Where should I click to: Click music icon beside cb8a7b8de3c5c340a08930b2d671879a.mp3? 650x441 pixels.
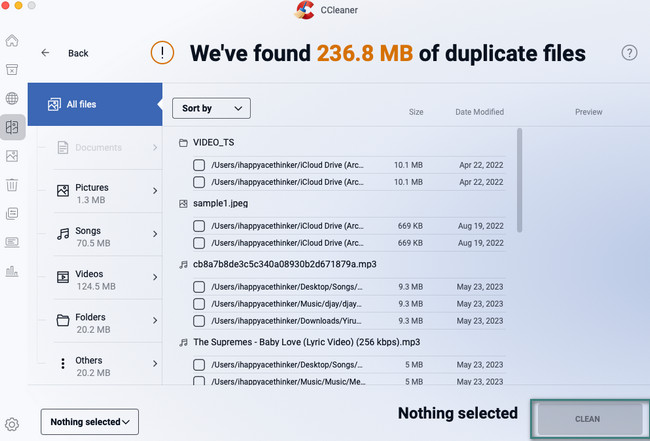[183, 264]
